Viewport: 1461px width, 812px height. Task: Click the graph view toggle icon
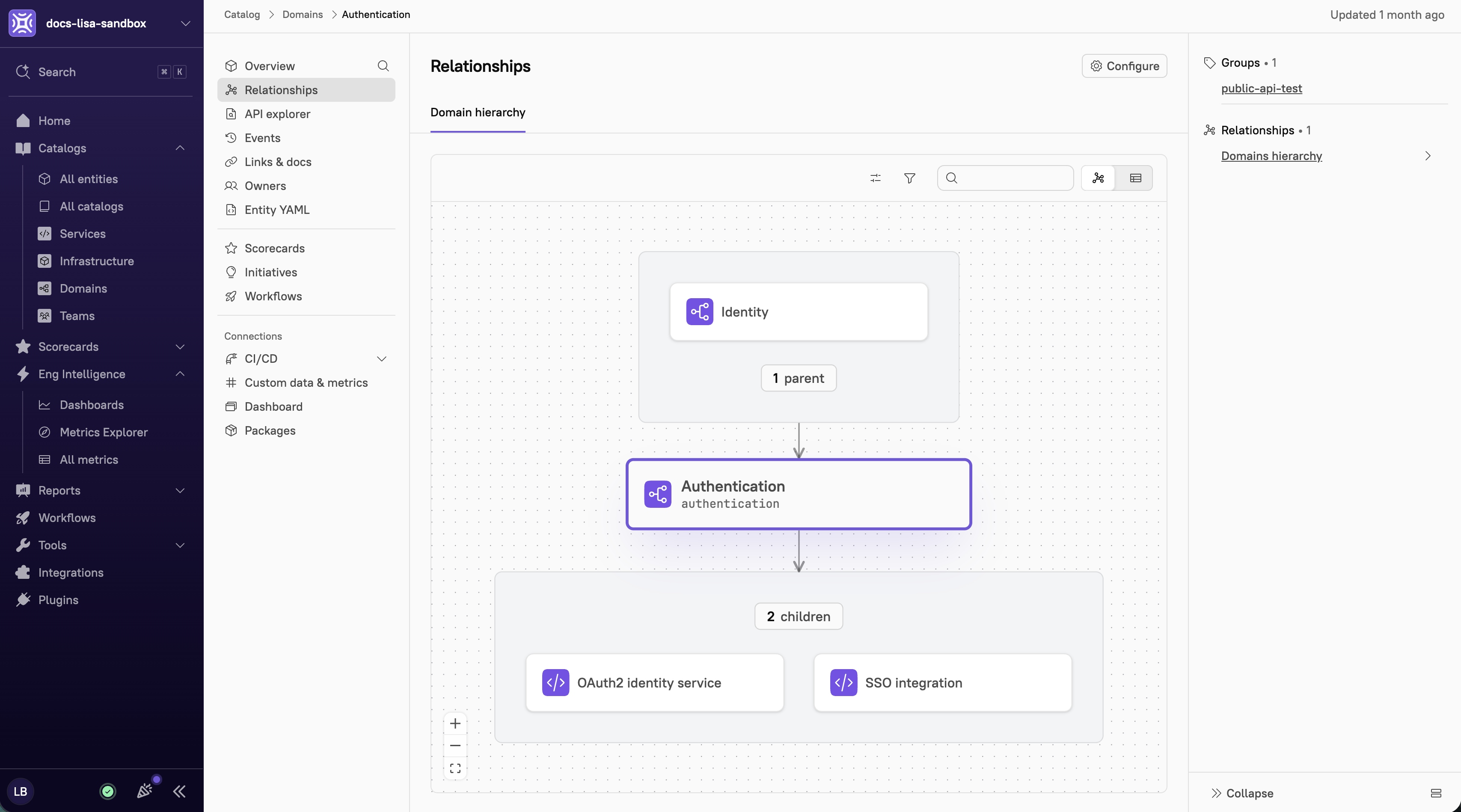(1098, 178)
